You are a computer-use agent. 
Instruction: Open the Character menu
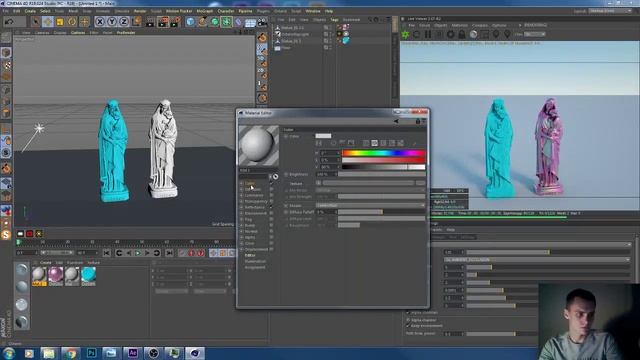tap(226, 11)
